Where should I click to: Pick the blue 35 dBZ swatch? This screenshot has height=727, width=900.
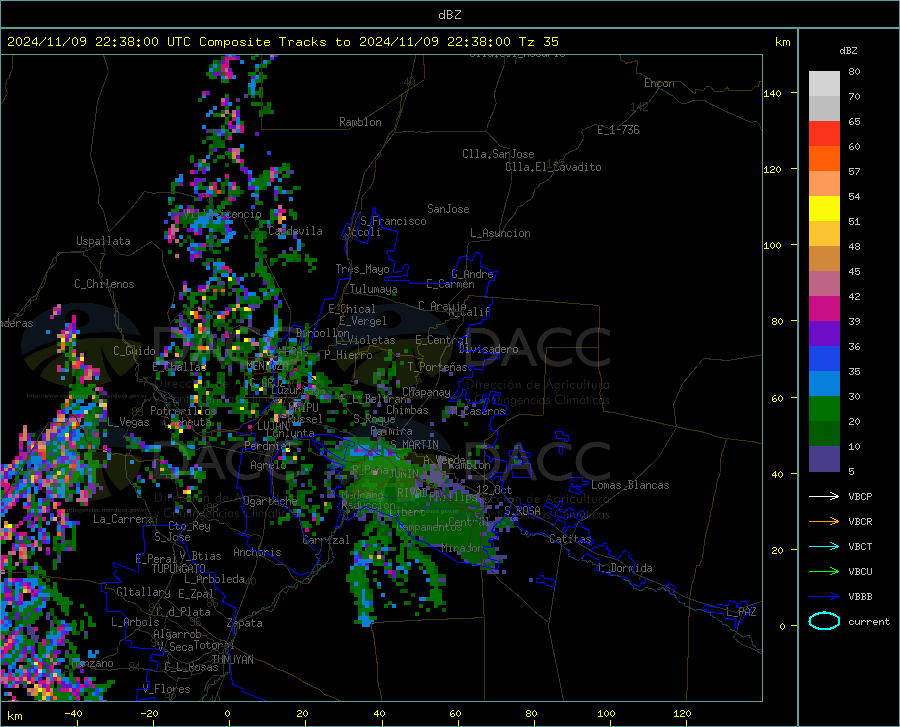coord(824,359)
